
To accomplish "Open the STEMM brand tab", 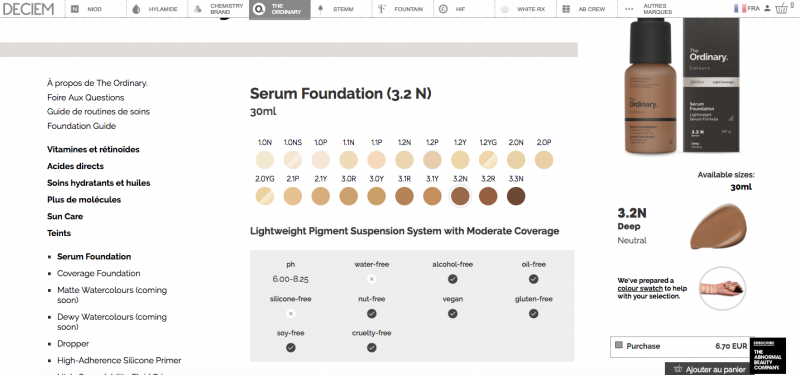I will [x=341, y=9].
